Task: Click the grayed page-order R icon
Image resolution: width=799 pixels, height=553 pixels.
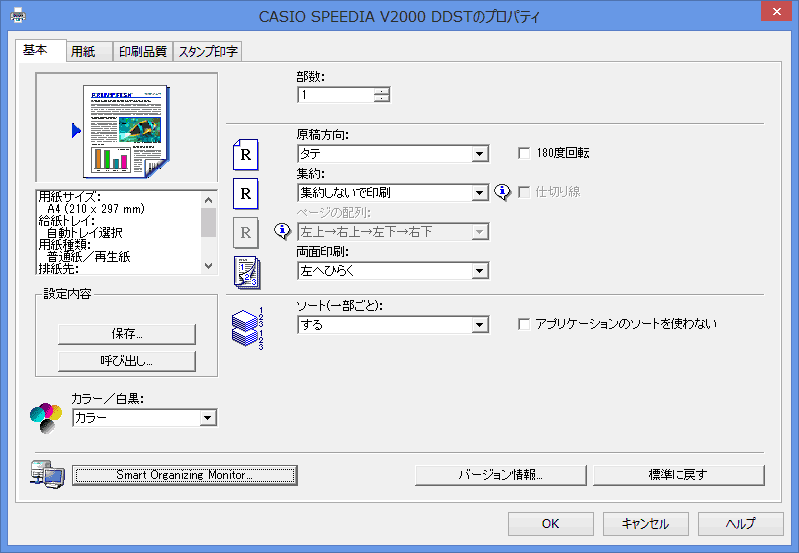Action: 246,233
